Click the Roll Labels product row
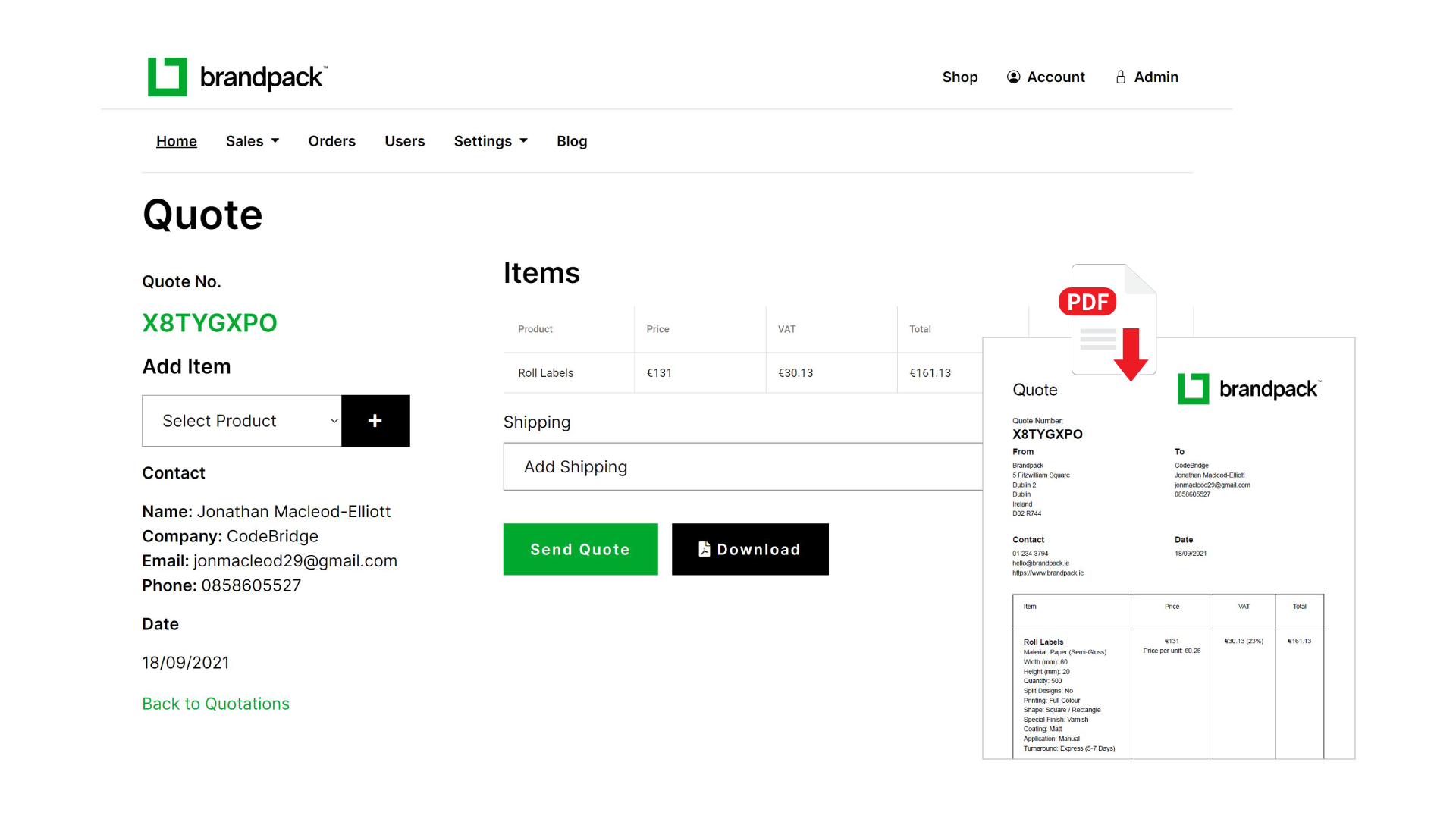Screen dimensions: 1456x819 click(545, 373)
